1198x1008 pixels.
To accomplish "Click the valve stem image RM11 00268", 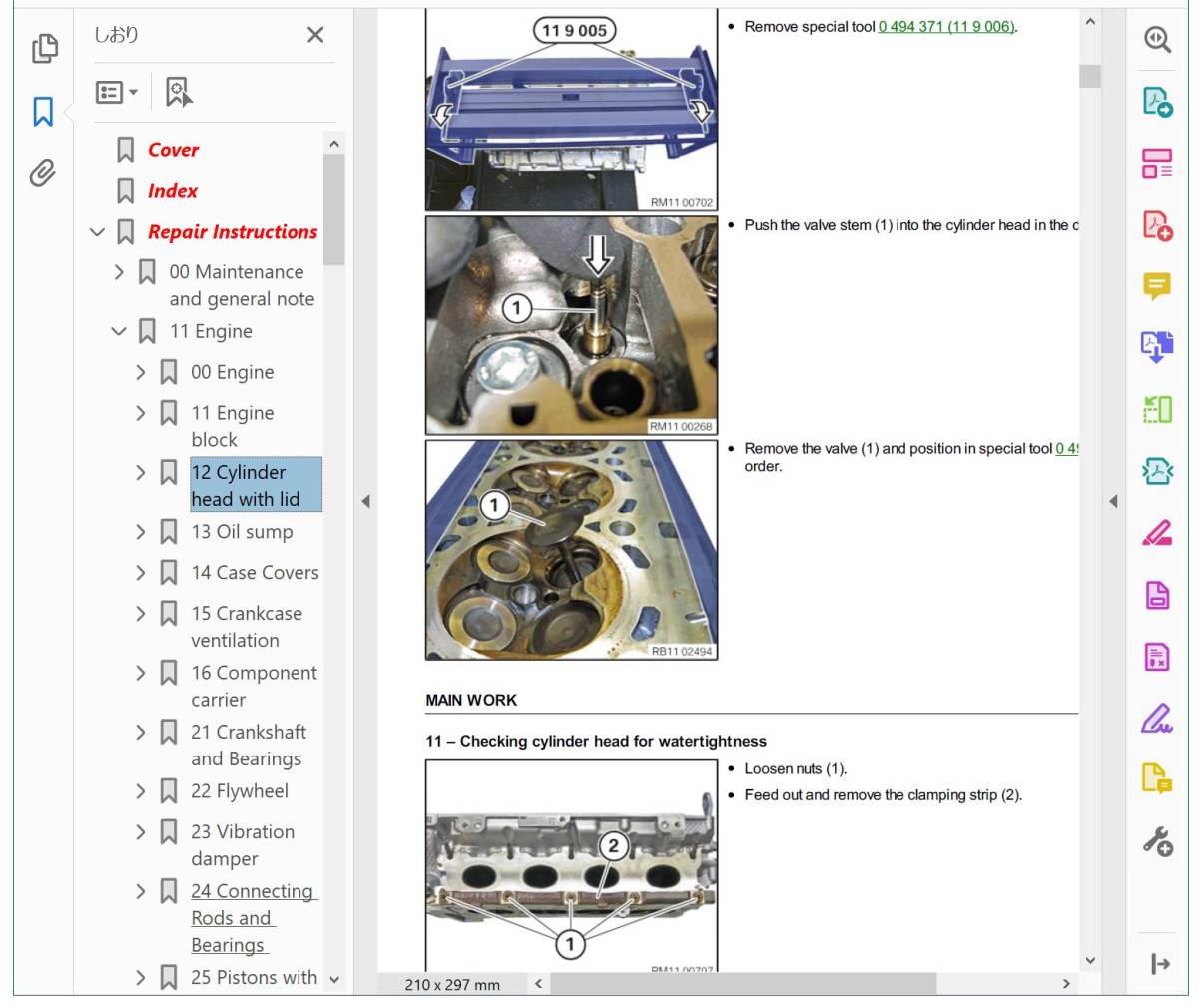I will pos(571,324).
